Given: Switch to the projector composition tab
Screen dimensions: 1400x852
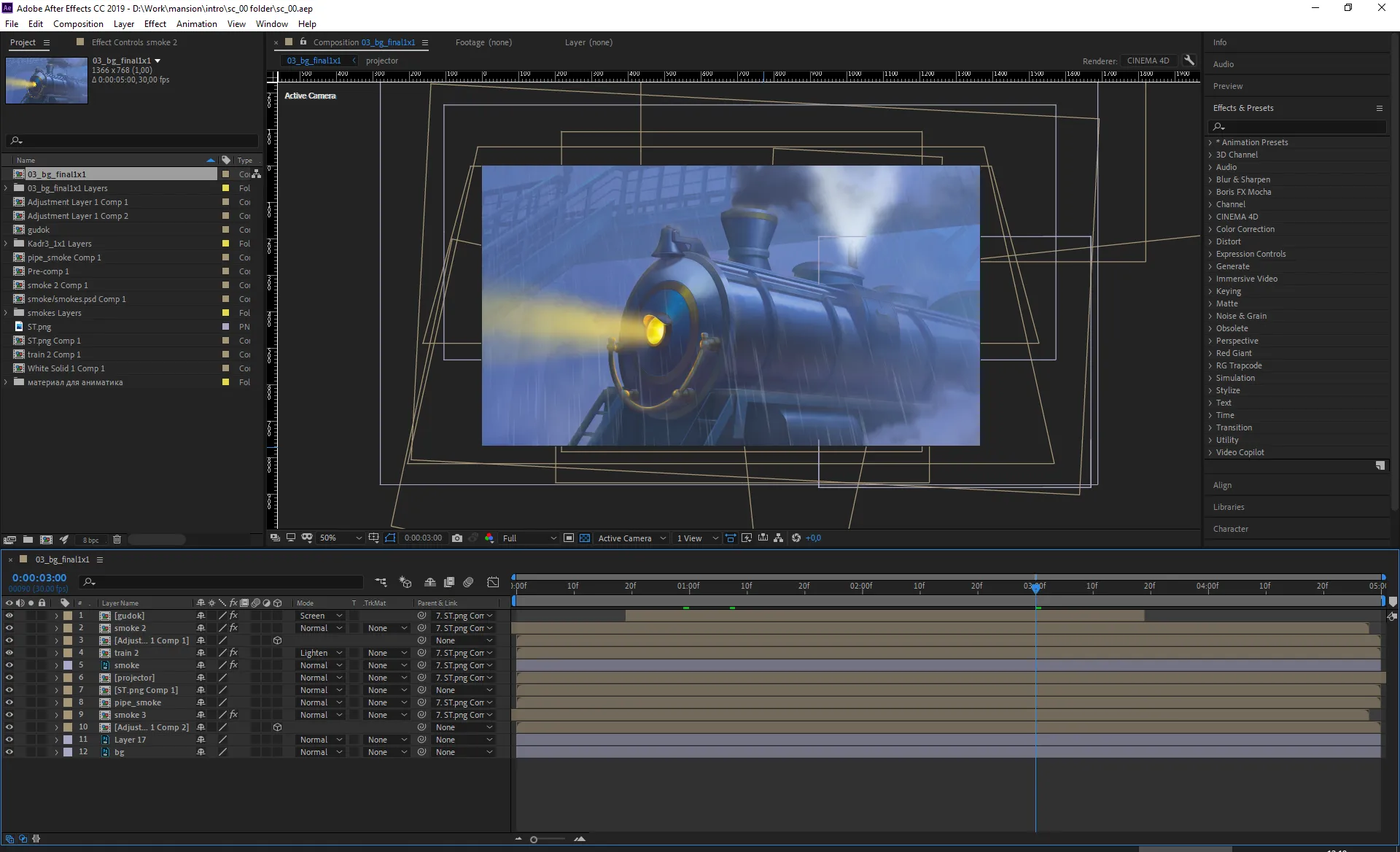Looking at the screenshot, I should point(382,61).
